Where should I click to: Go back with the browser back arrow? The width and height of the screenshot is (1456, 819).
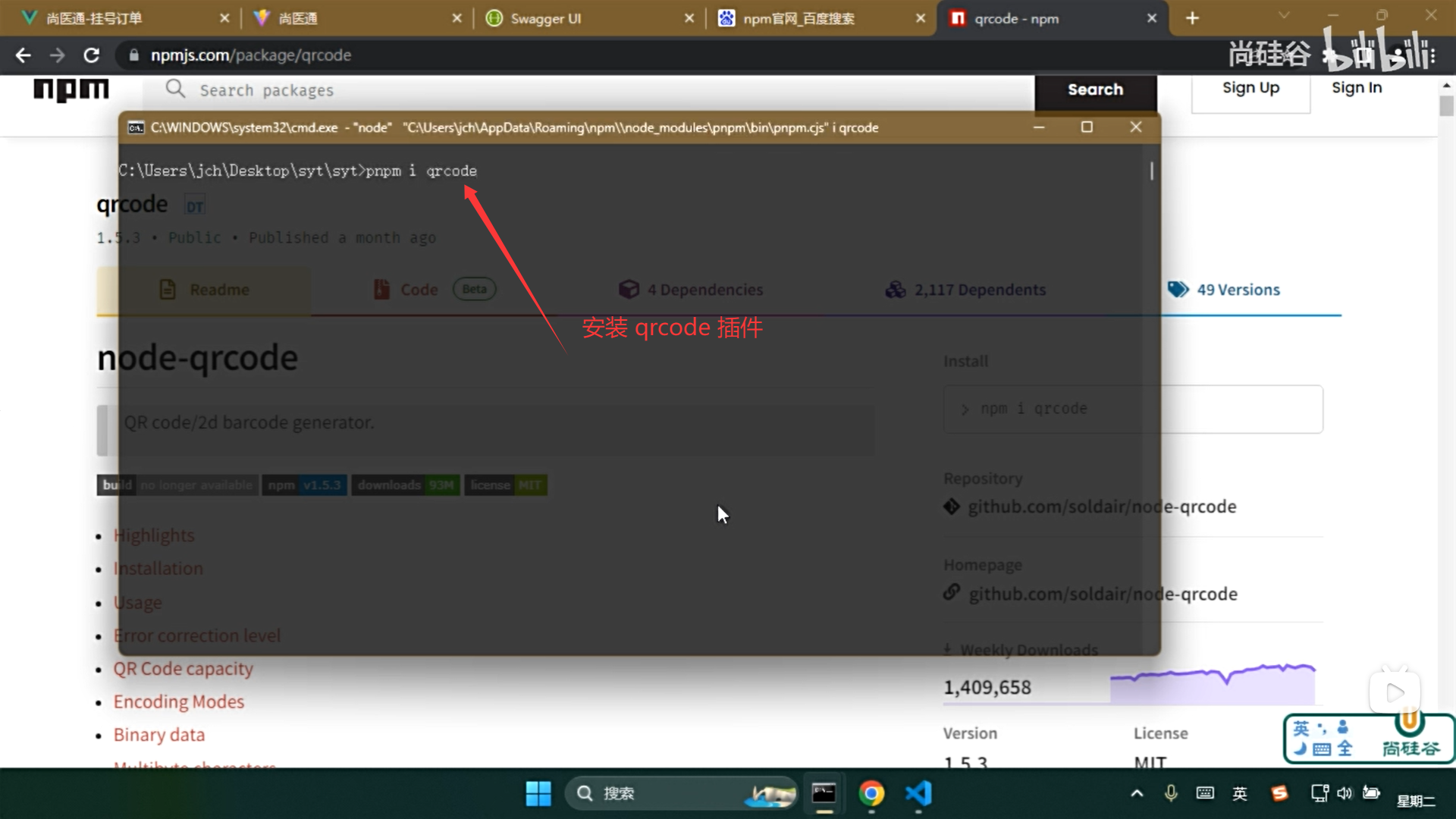[x=23, y=55]
